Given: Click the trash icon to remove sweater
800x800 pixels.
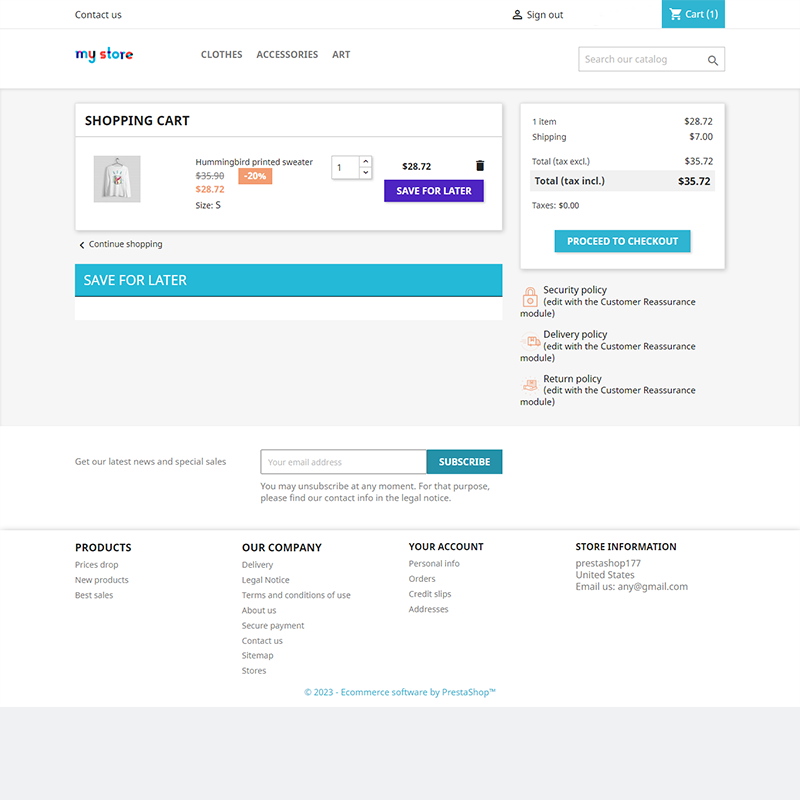Looking at the screenshot, I should pos(479,166).
